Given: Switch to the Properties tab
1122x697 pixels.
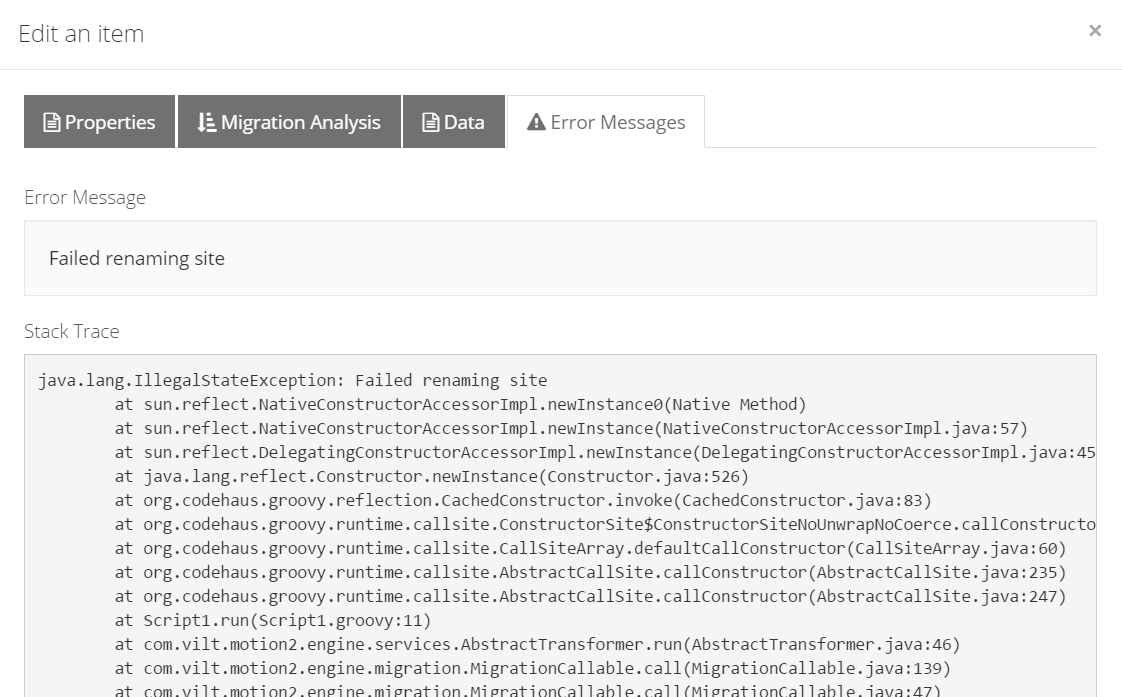Looking at the screenshot, I should click(99, 122).
